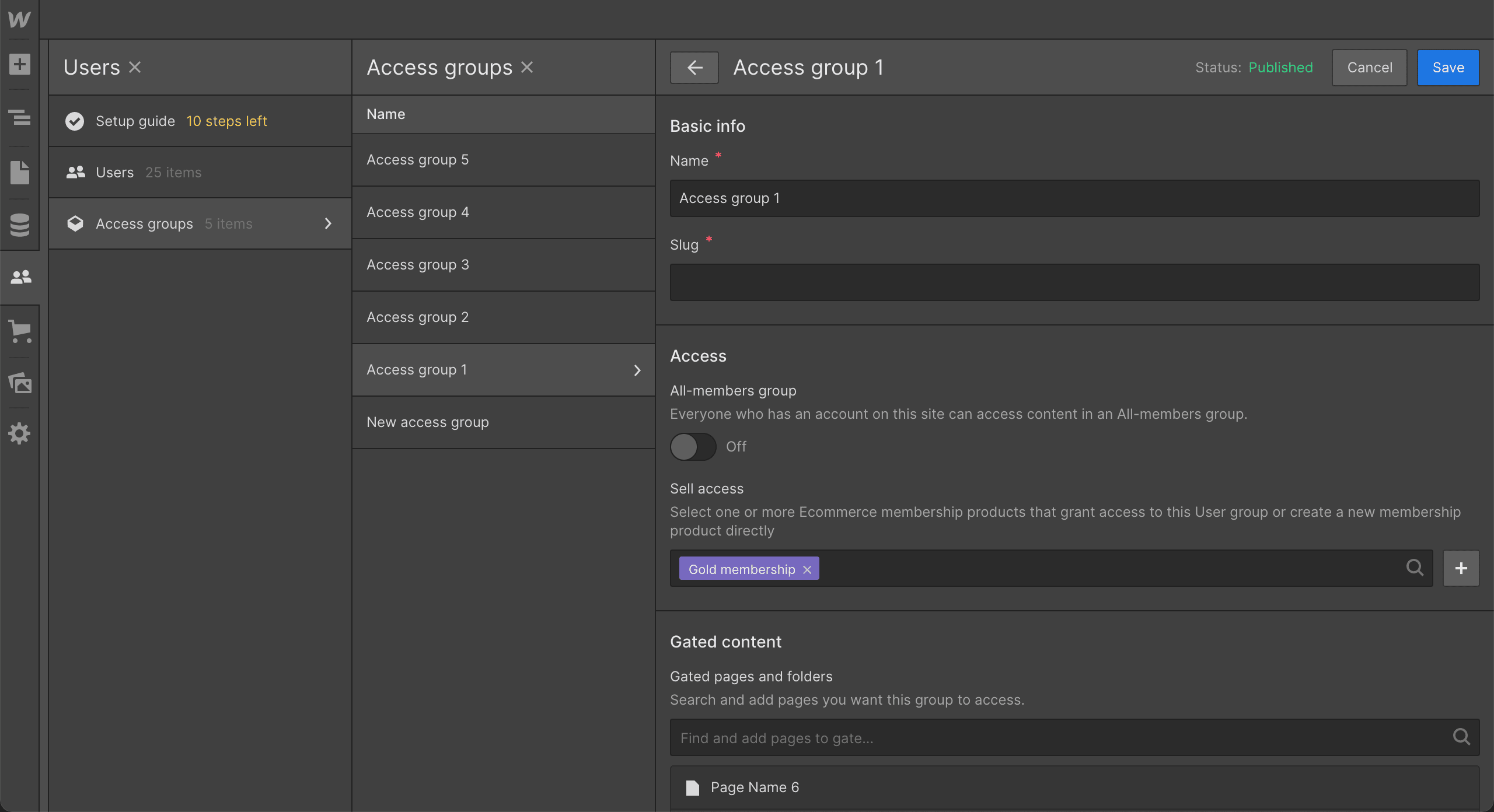Open the Assets panel icon

(19, 383)
